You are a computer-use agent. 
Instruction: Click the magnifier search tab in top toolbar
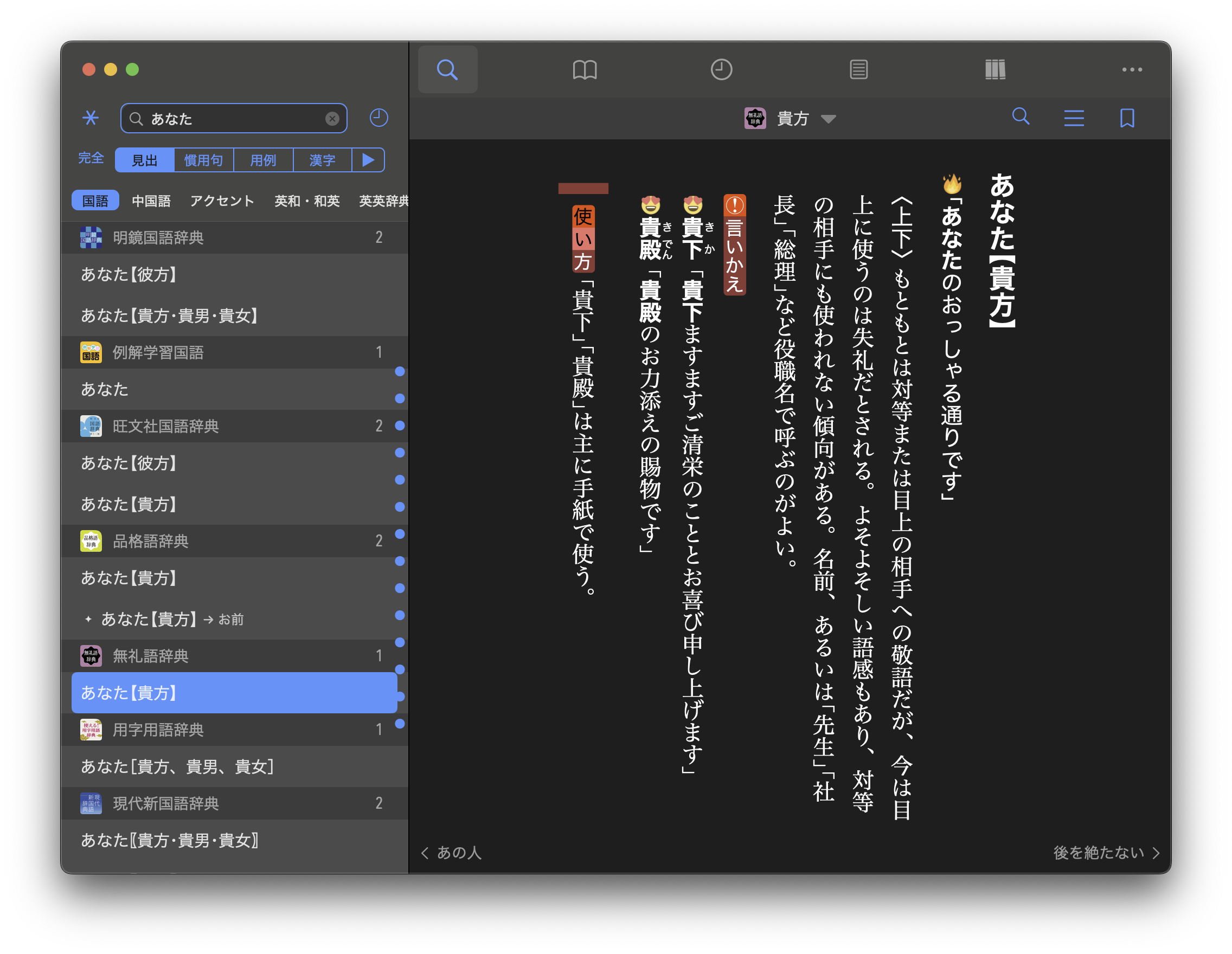tap(447, 69)
